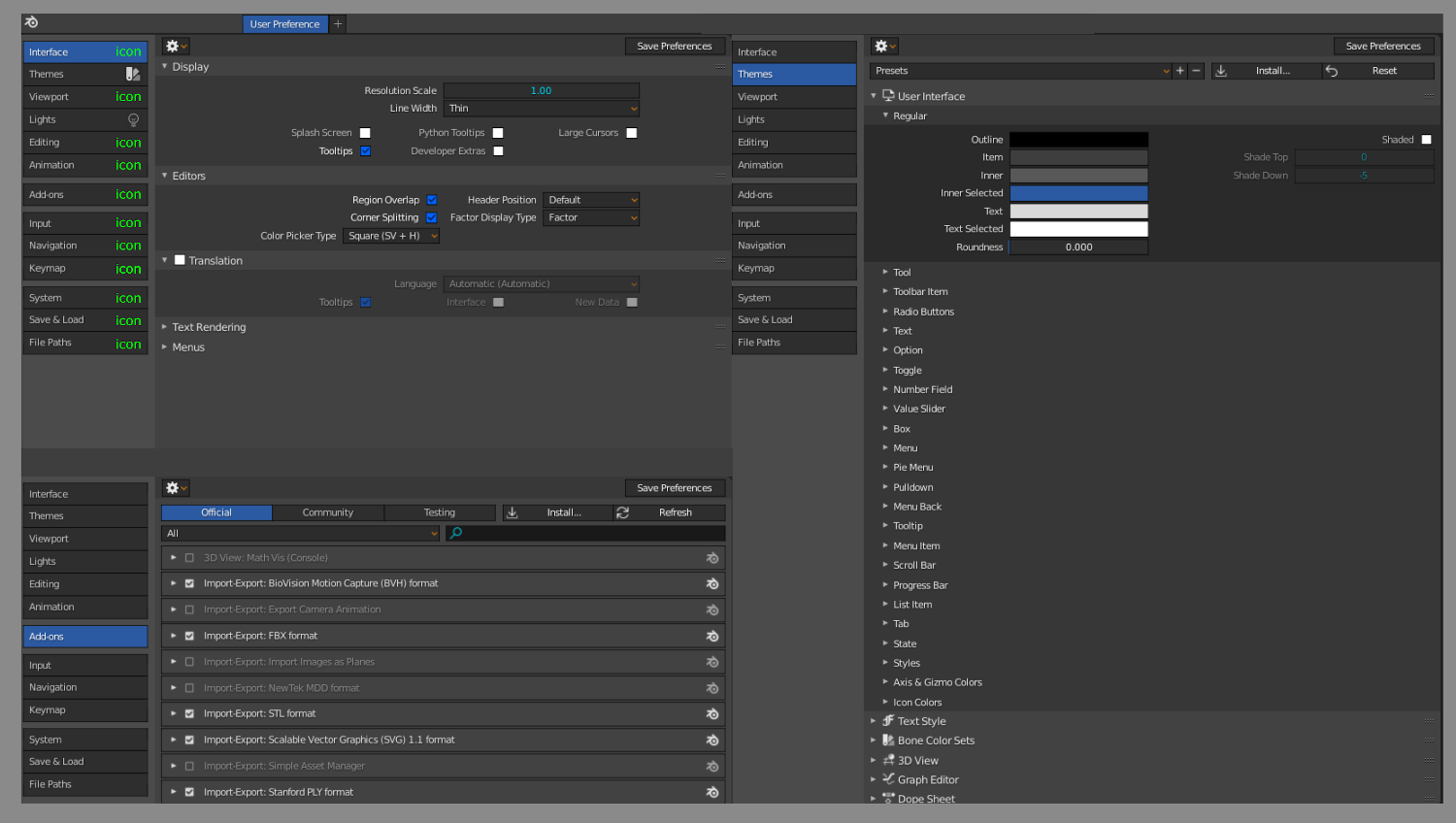
Task: Click the Reset theme button
Action: (1378, 71)
